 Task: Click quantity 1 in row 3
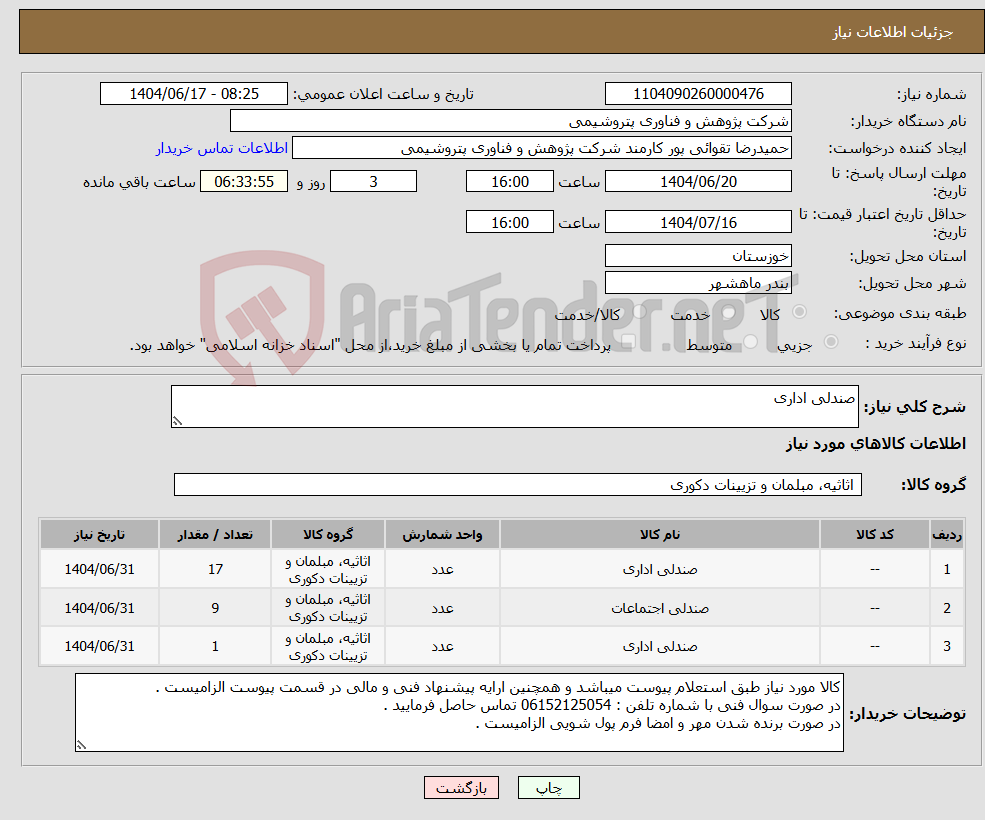pyautogui.click(x=215, y=646)
